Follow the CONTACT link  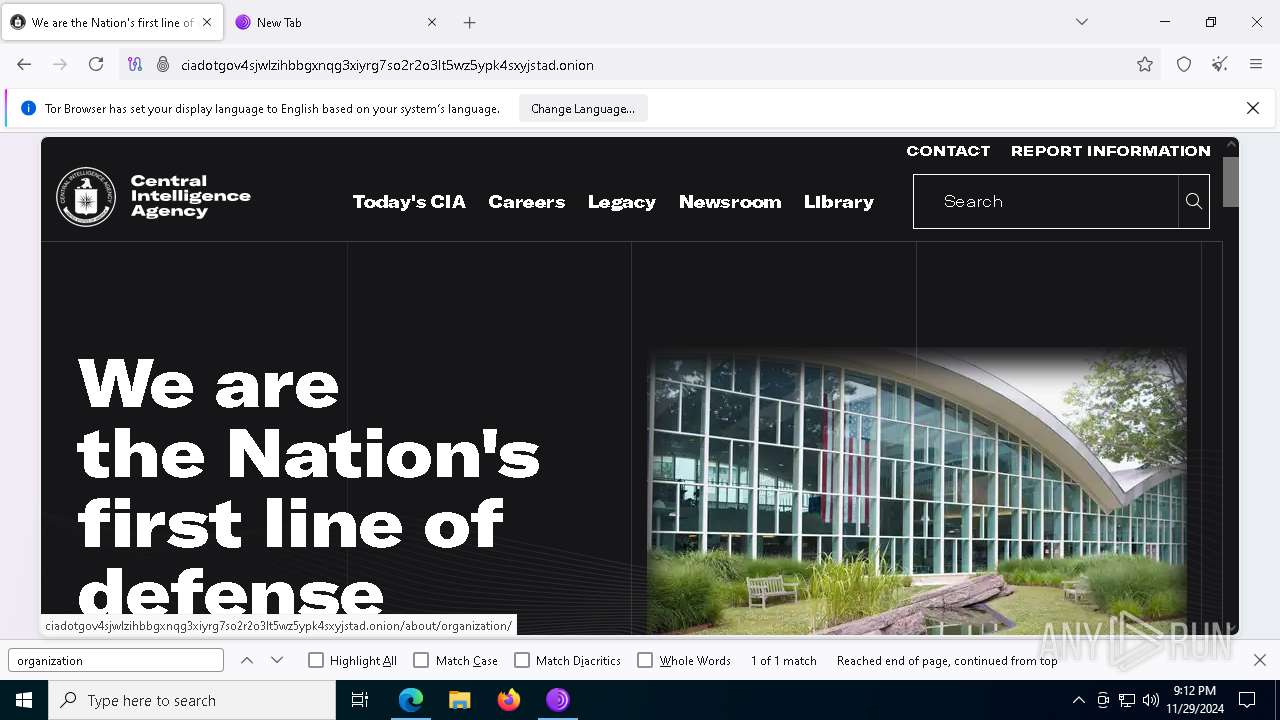(948, 151)
